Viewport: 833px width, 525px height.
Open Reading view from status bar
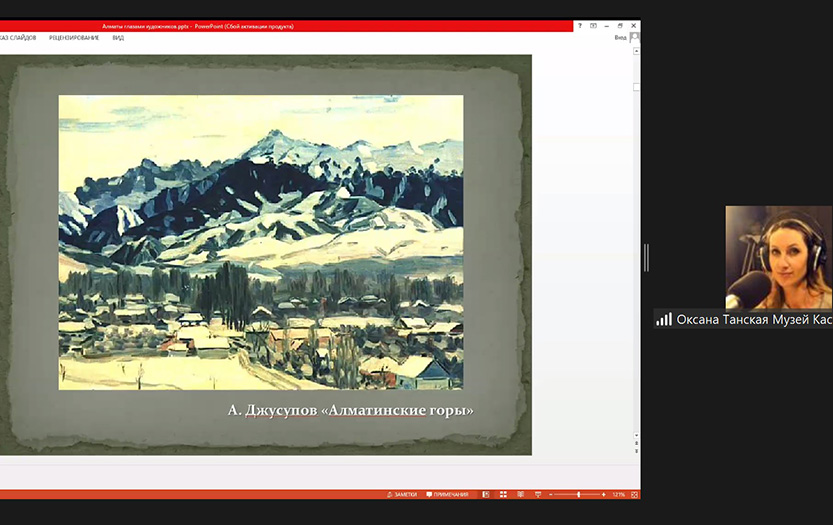520,494
